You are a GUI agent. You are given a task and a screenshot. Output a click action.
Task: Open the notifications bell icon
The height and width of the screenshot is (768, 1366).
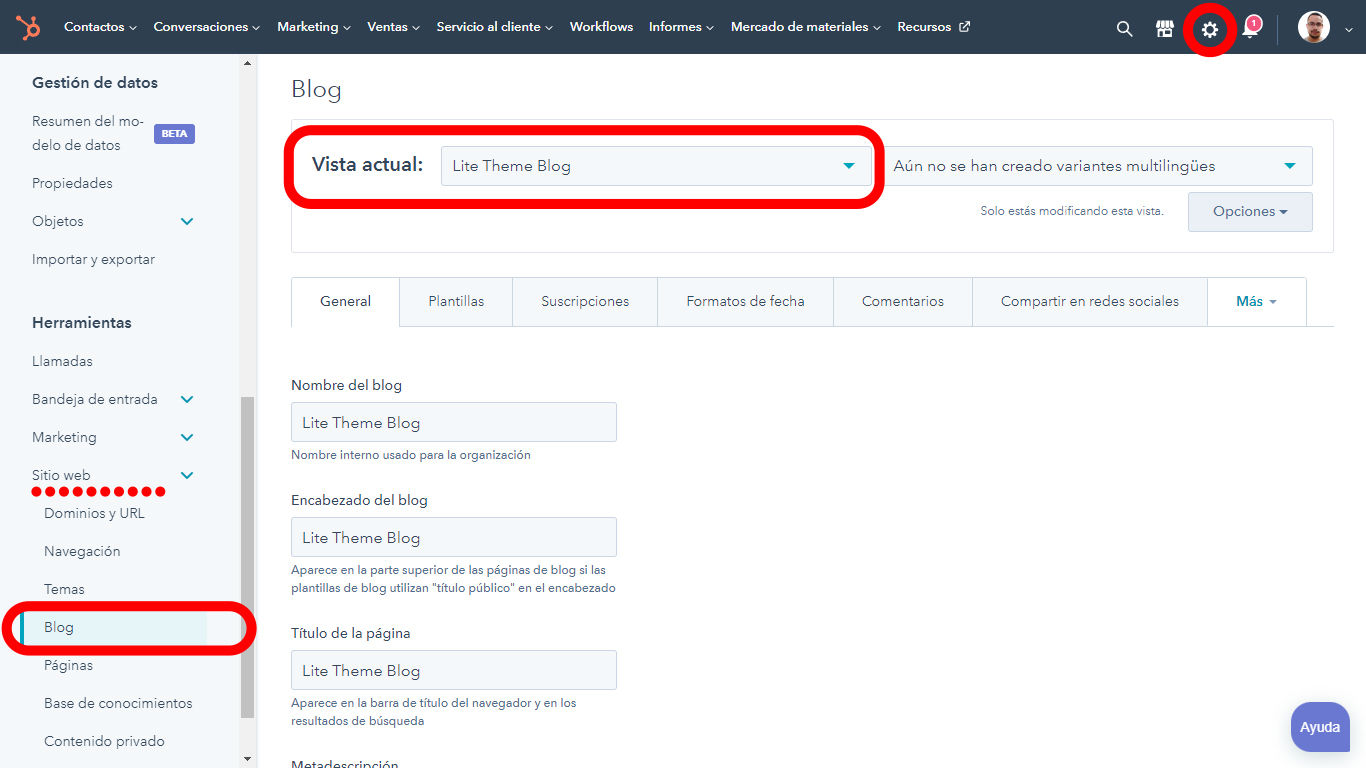pyautogui.click(x=1250, y=29)
